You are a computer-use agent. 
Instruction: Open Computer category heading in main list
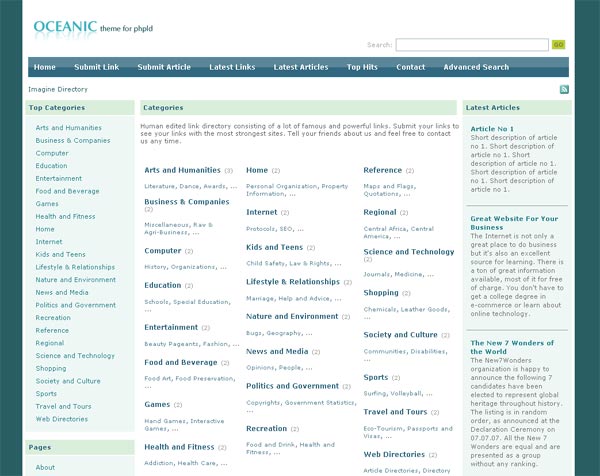tap(163, 251)
